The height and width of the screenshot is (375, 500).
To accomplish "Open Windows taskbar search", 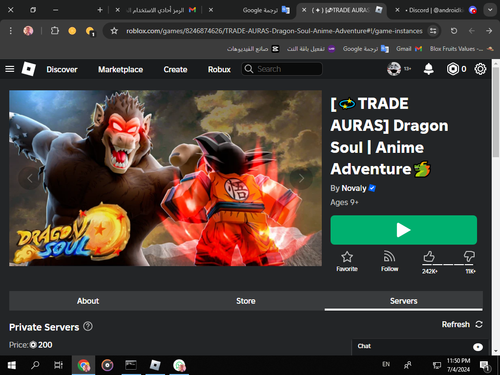I will click(35, 365).
